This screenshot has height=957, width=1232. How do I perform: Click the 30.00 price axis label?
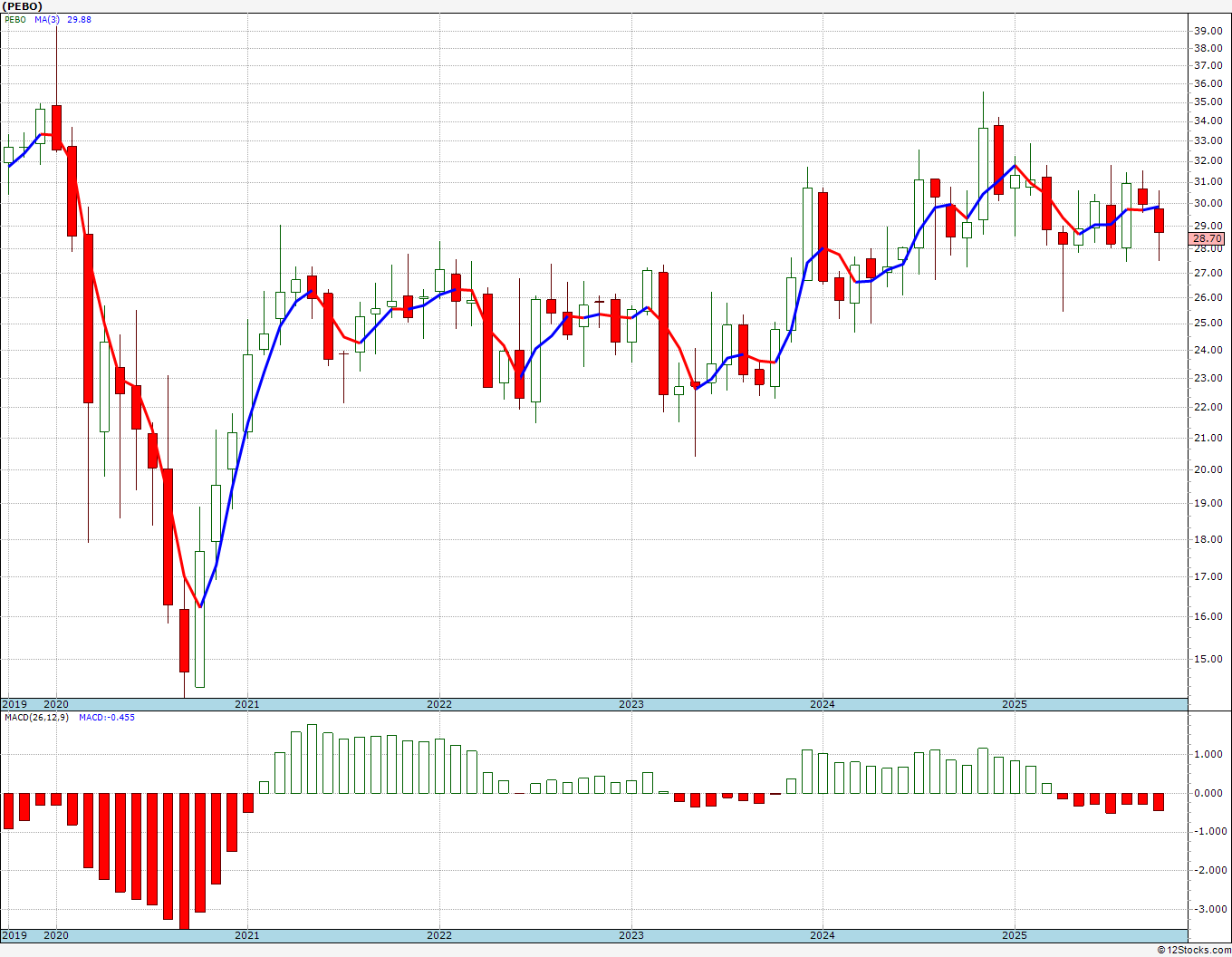(1208, 203)
